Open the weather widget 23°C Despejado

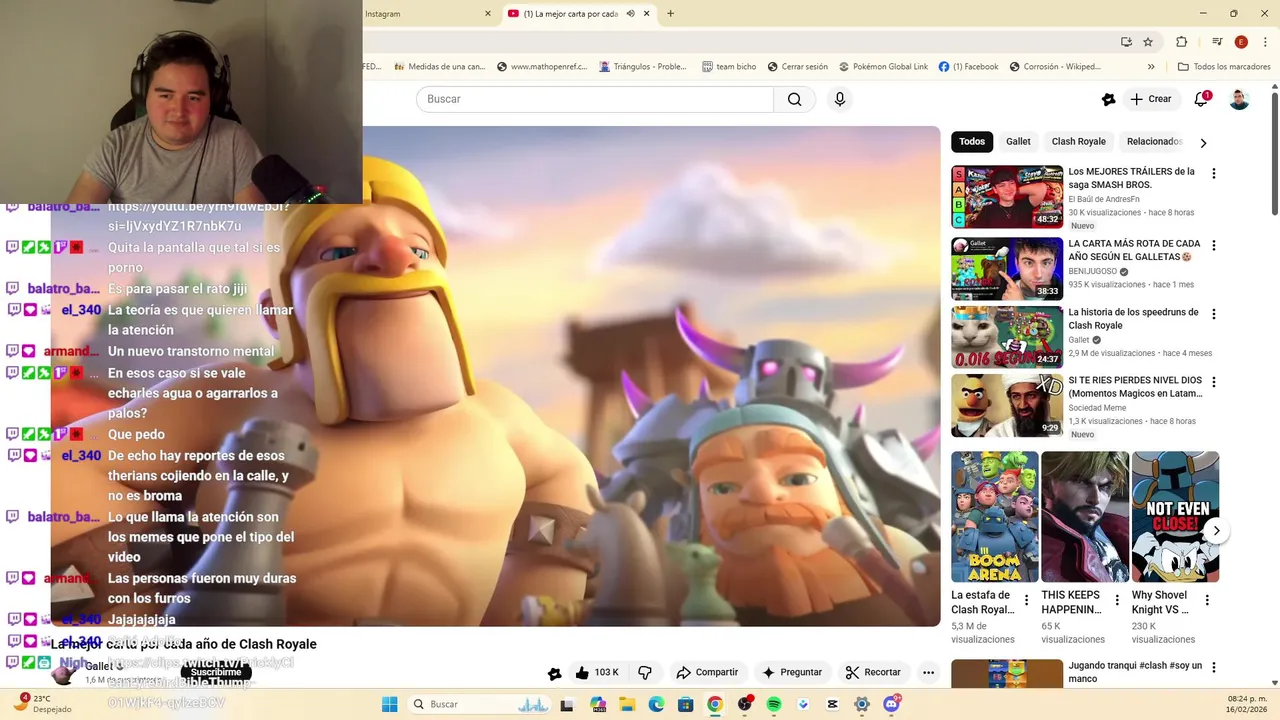tap(42, 704)
